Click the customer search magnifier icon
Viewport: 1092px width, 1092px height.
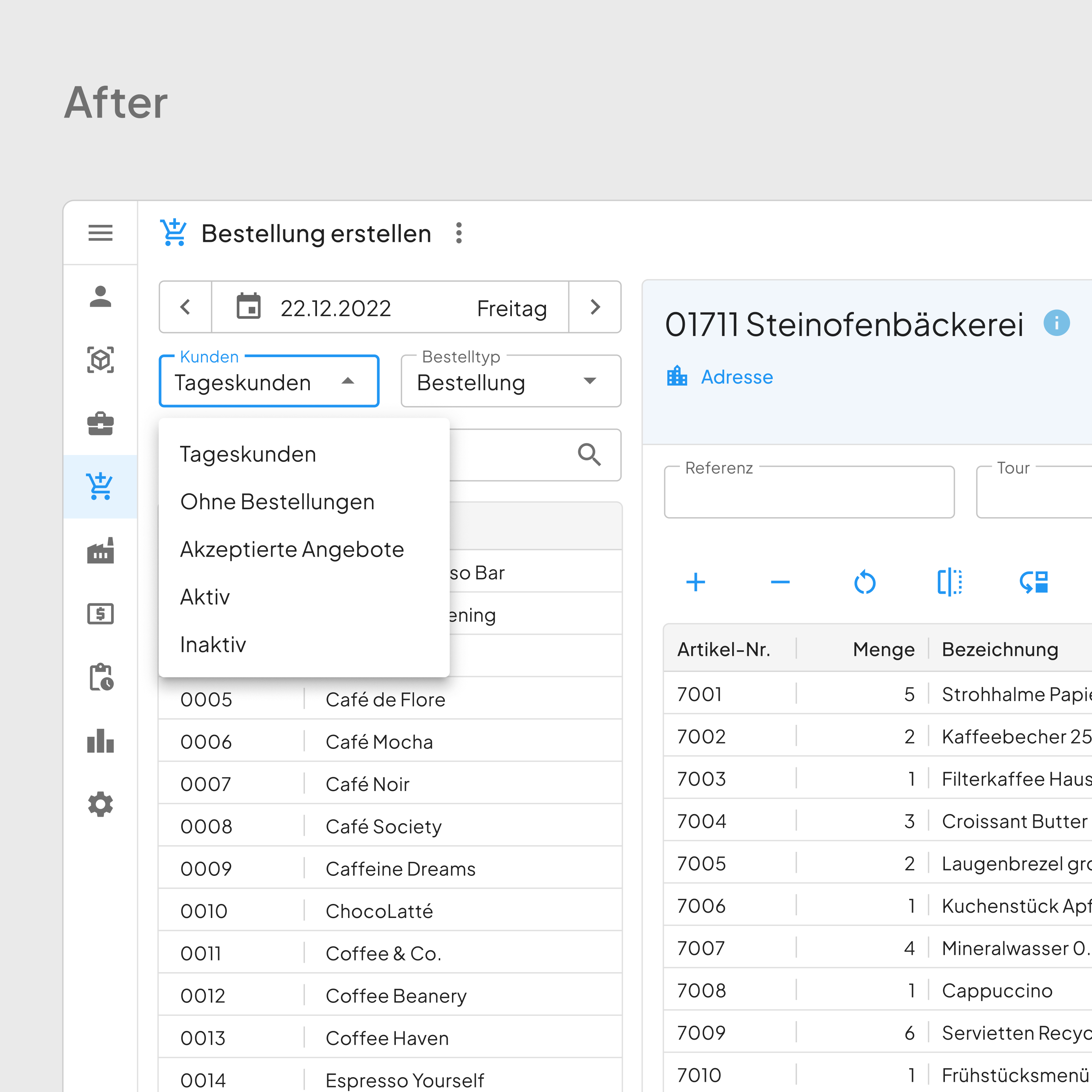pyautogui.click(x=589, y=455)
